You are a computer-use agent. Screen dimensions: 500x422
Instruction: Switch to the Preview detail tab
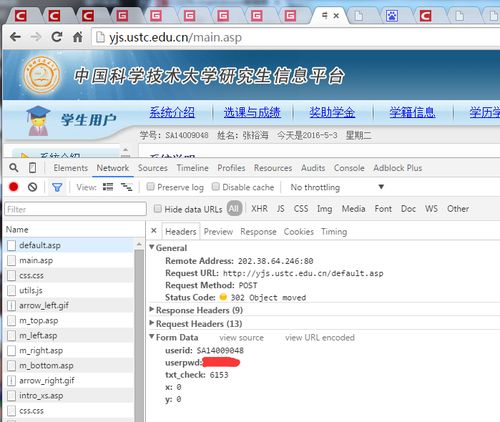(218, 232)
